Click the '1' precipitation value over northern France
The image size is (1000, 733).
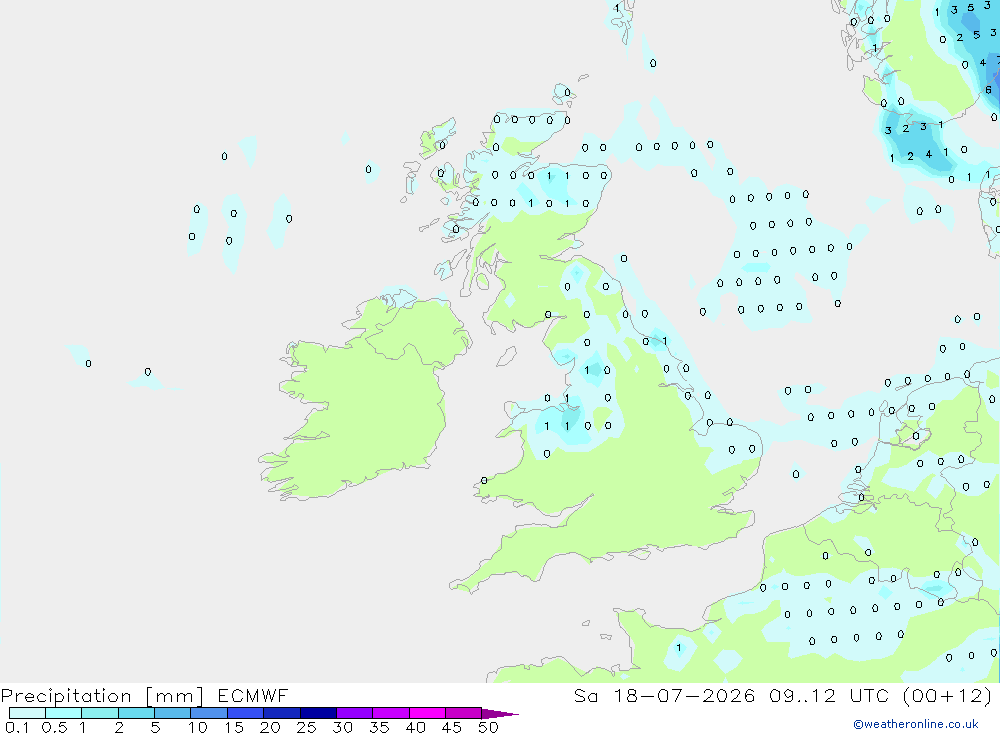point(679,648)
